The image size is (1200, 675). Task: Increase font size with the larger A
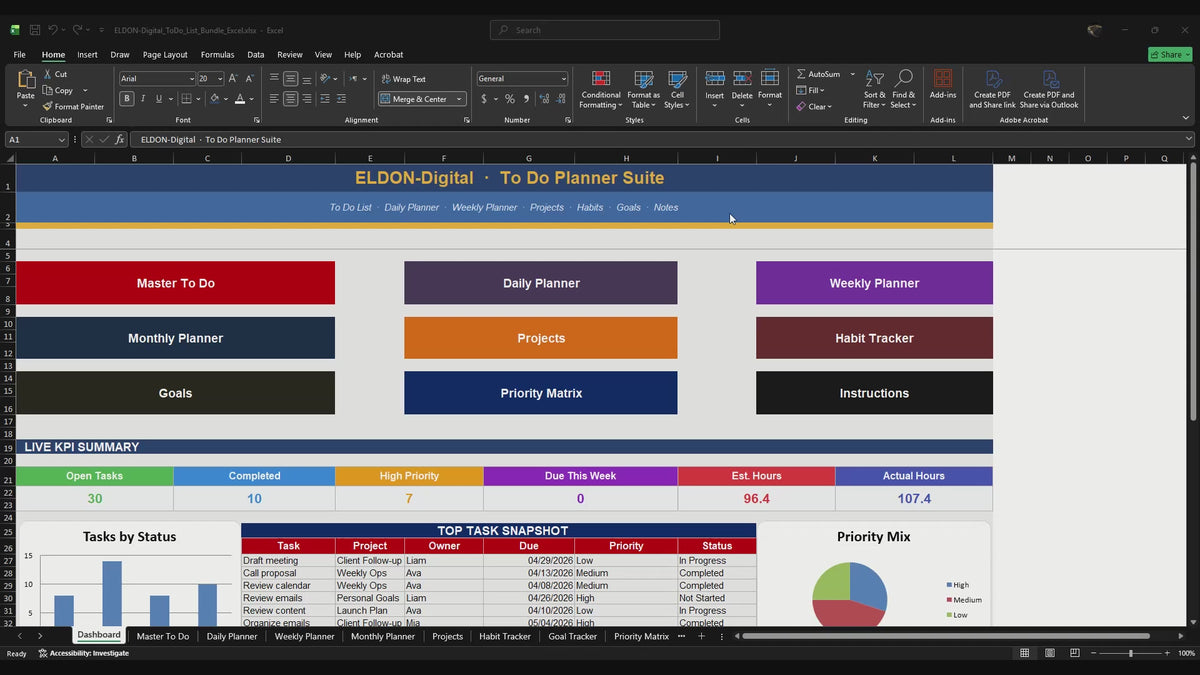pos(233,78)
